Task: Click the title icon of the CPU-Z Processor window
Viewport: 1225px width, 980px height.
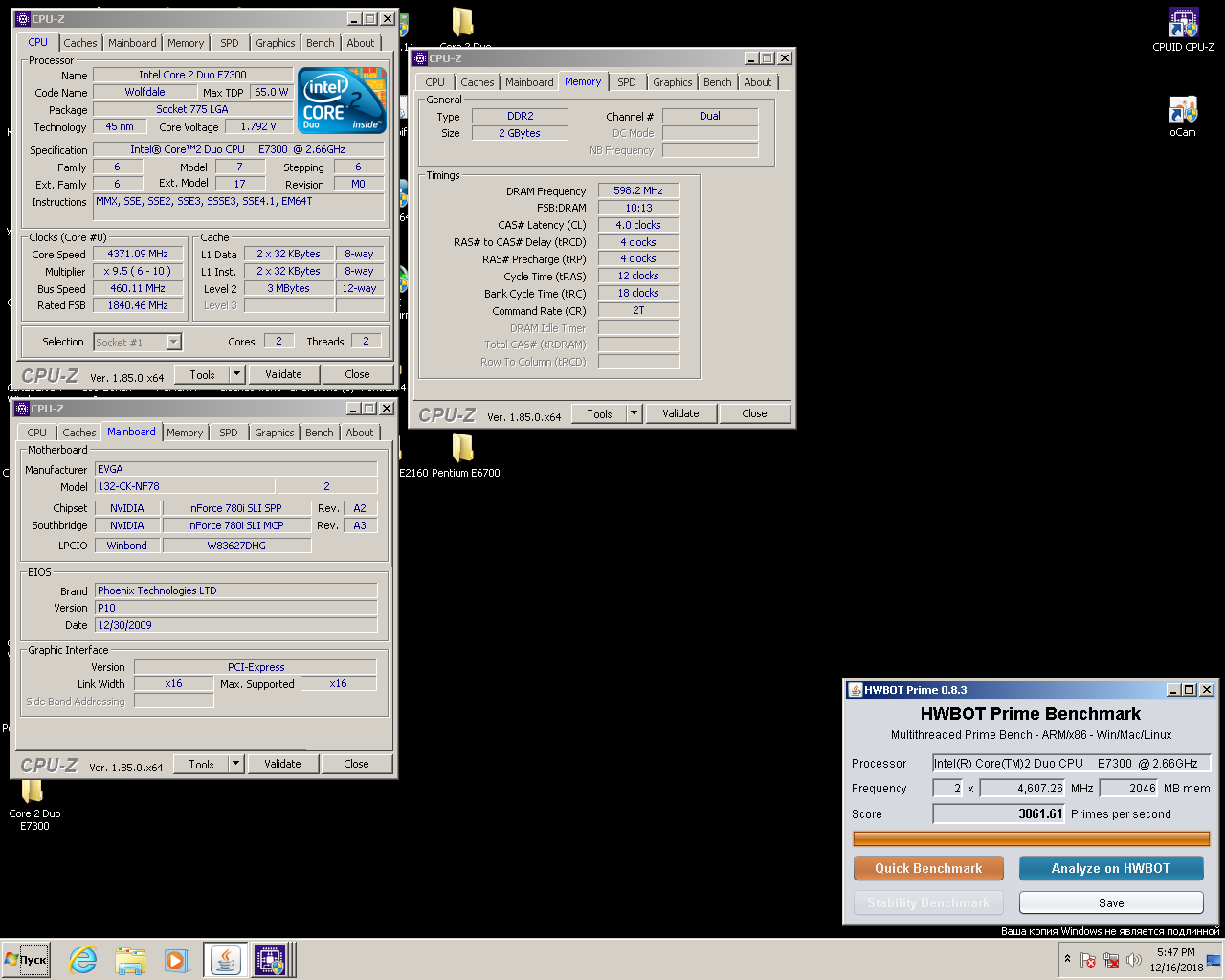Action: click(x=23, y=19)
